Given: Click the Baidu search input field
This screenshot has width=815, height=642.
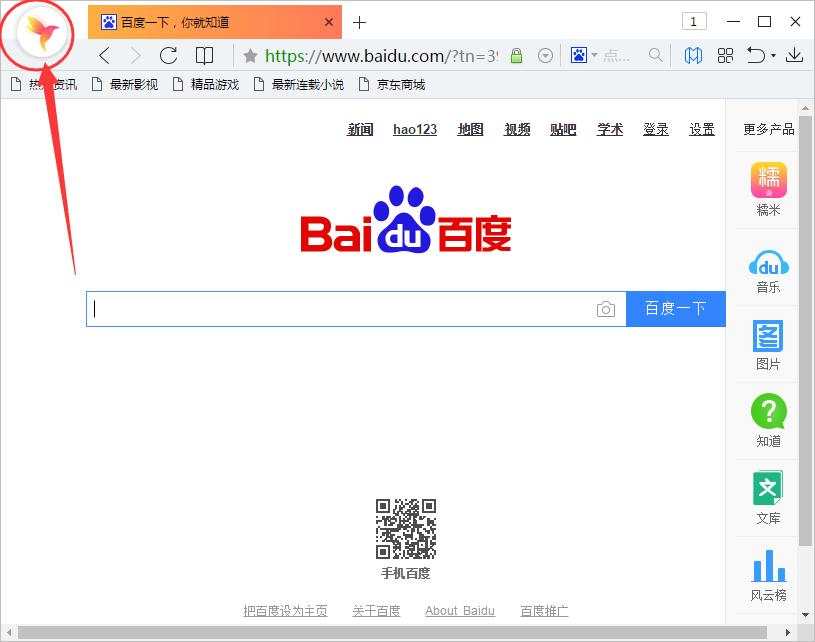Looking at the screenshot, I should click(x=340, y=309).
